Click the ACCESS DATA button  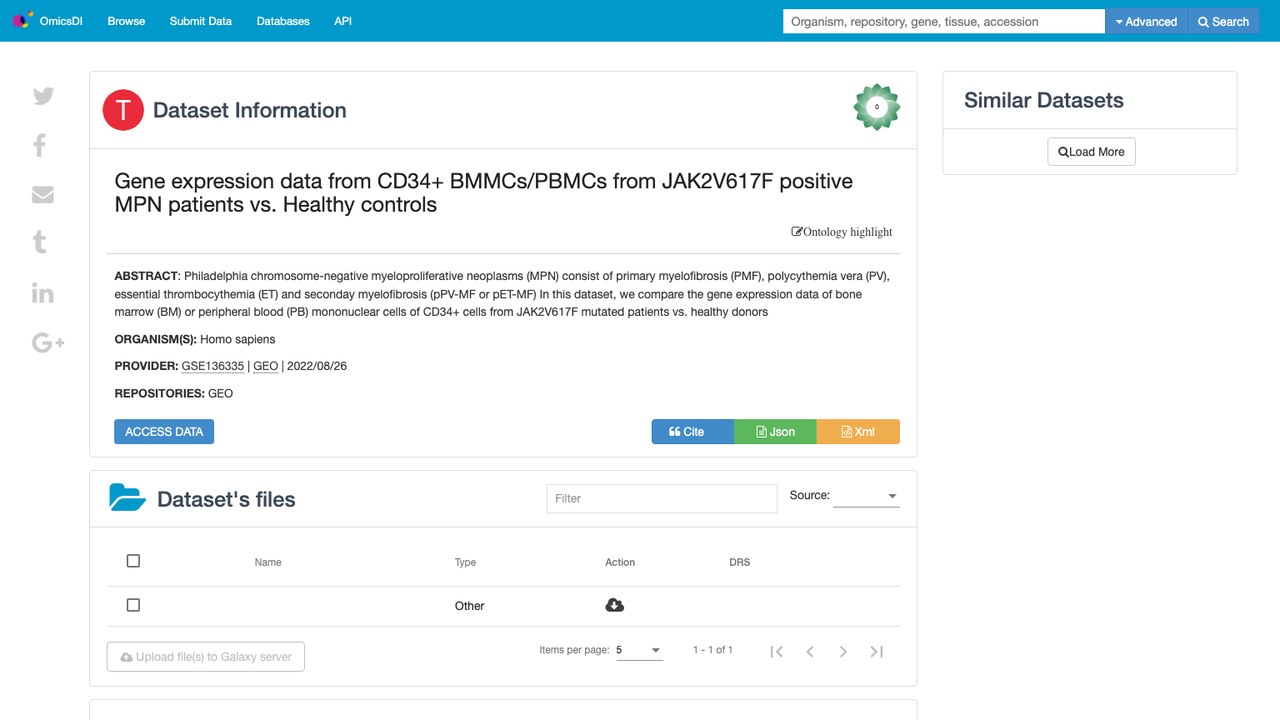[x=164, y=432]
